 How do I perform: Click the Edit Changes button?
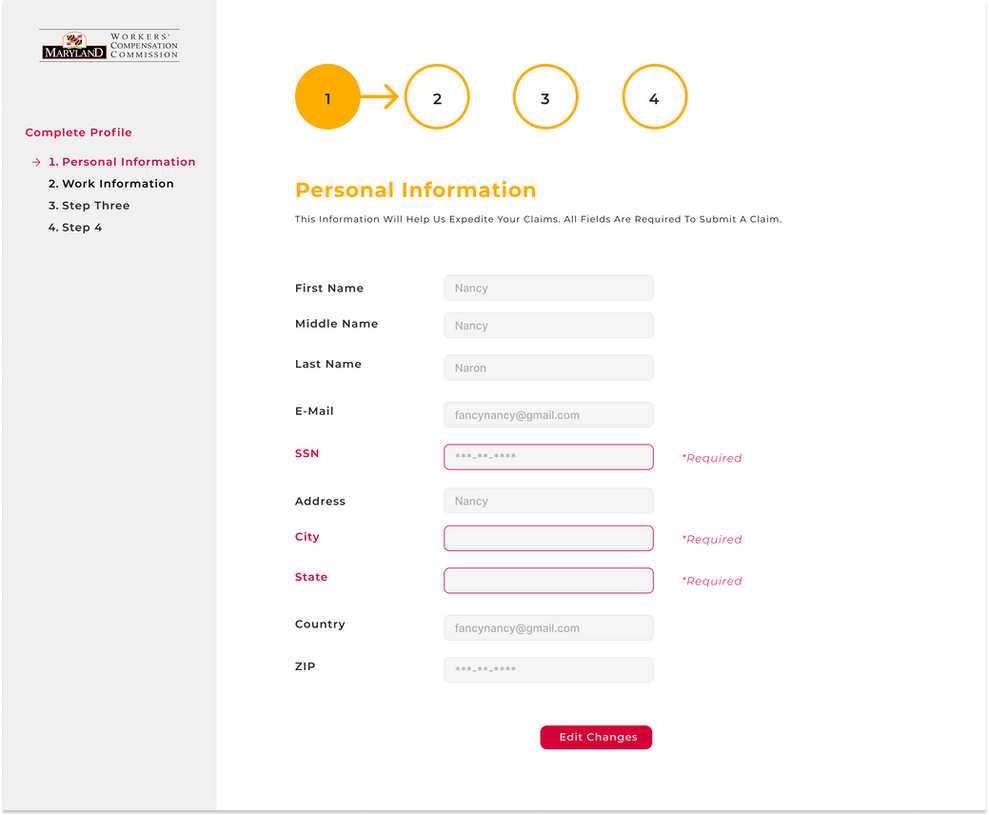tap(596, 737)
